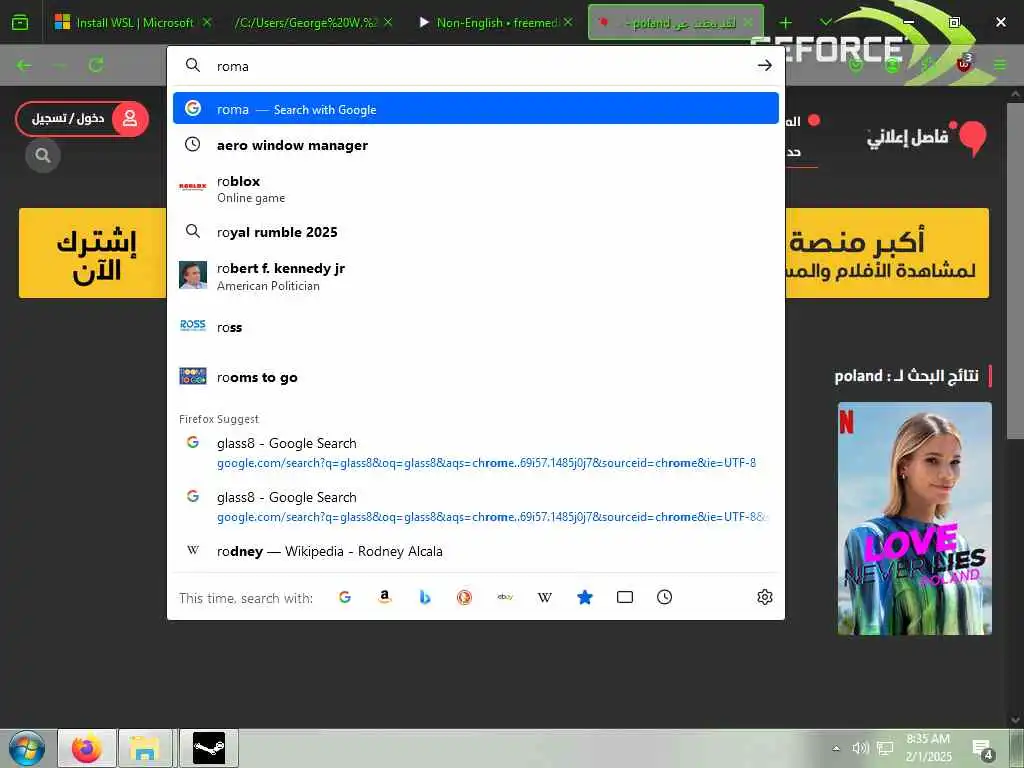
Task: Select 'robert f. kennedy jr' suggestion
Action: (475, 276)
